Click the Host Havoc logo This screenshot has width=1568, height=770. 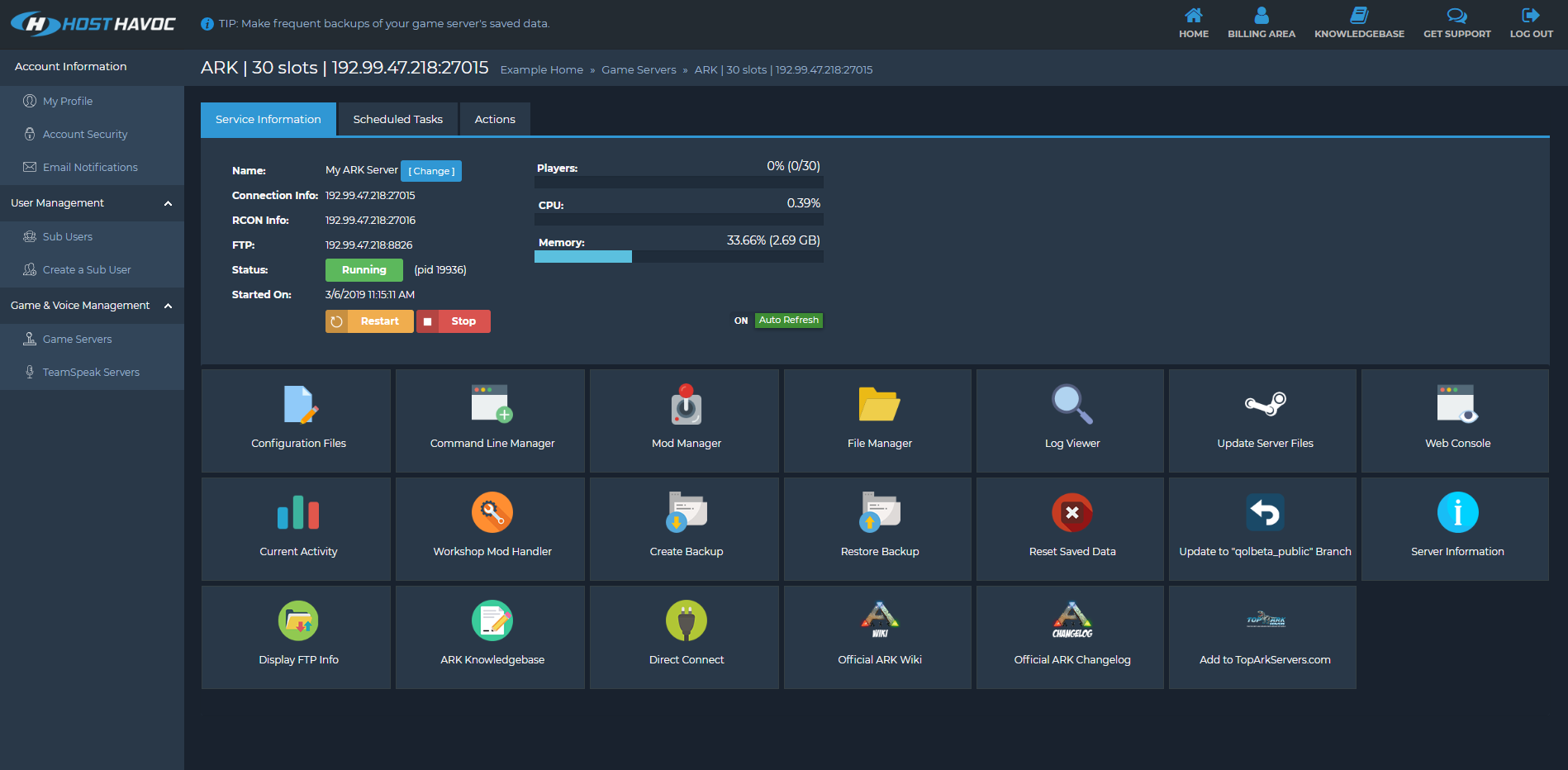click(x=93, y=24)
